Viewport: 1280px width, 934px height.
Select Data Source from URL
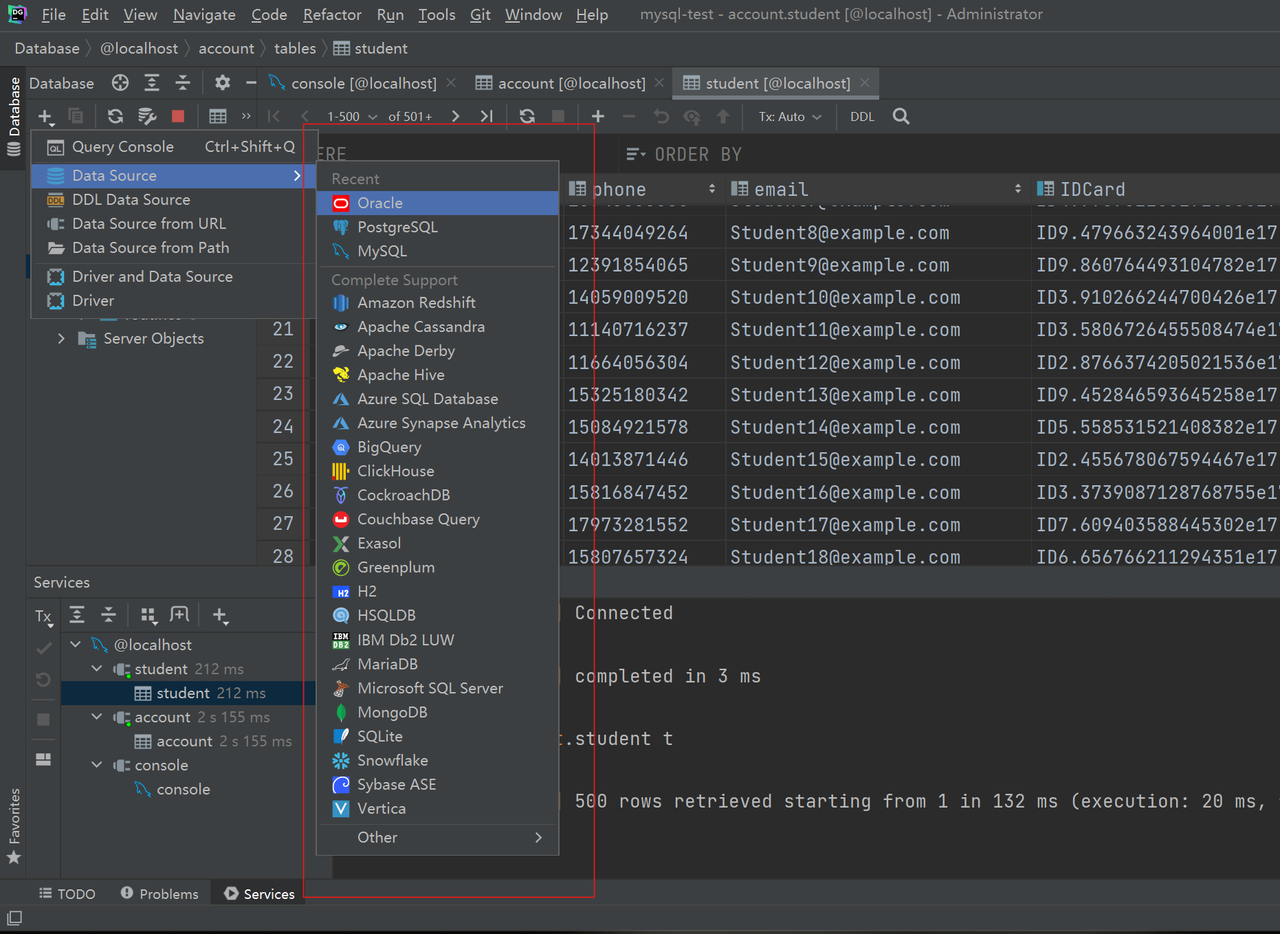174,223
